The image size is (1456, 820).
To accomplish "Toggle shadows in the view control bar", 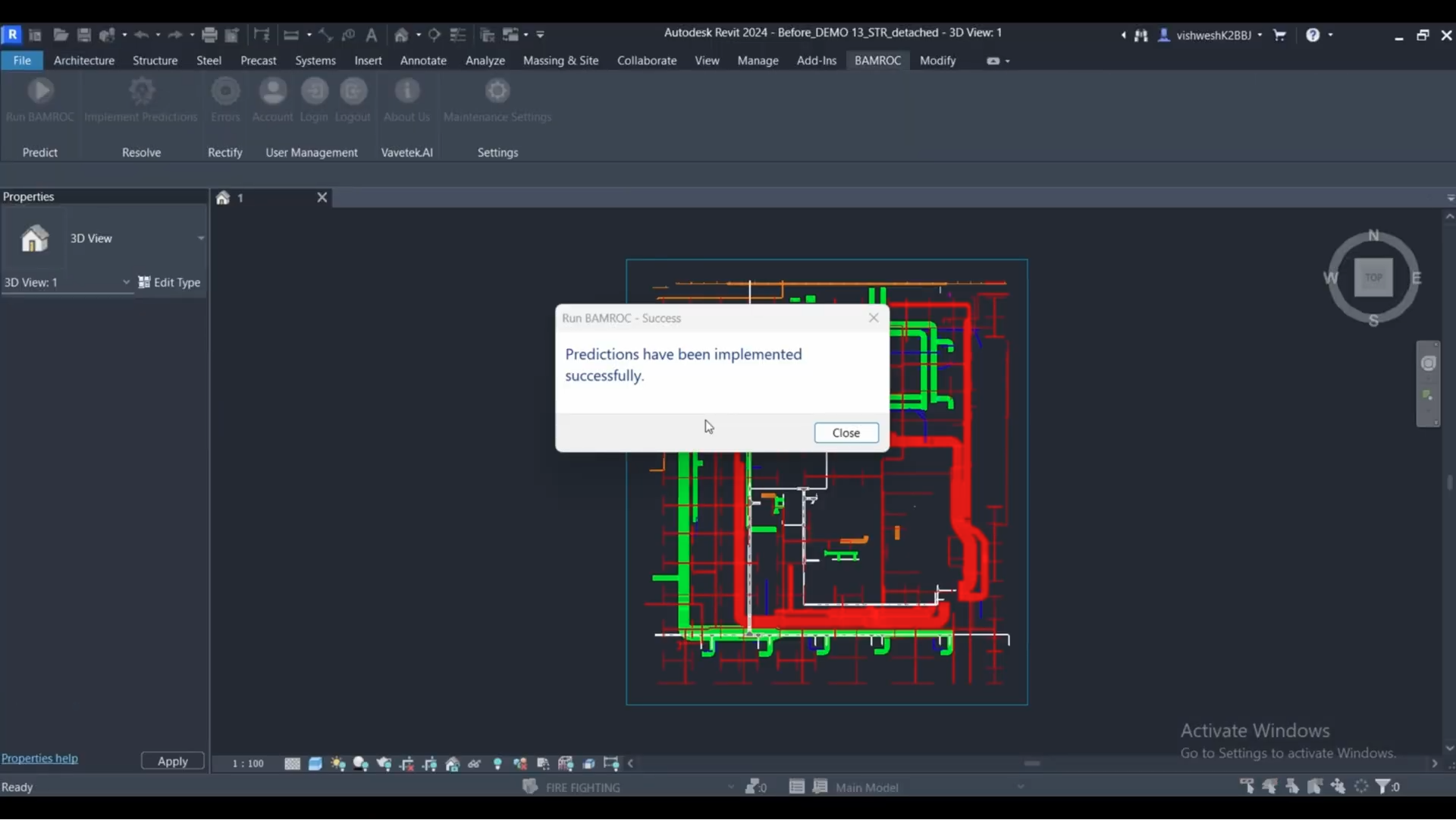I will (361, 764).
